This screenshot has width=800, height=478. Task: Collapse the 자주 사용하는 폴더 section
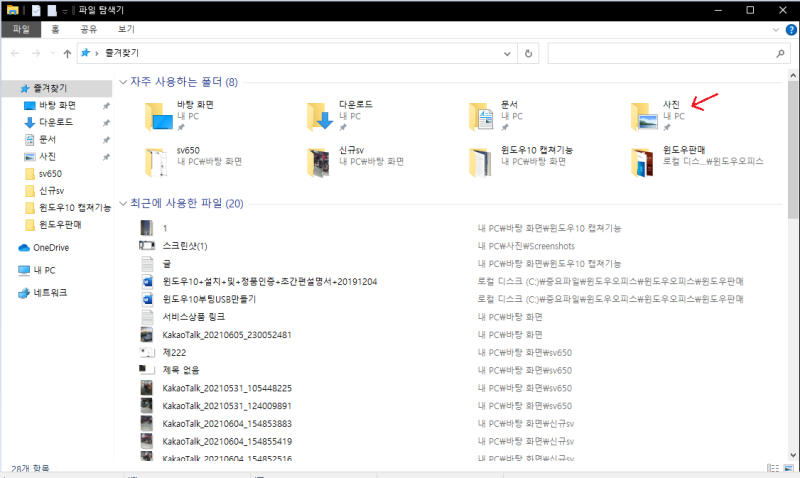(123, 82)
